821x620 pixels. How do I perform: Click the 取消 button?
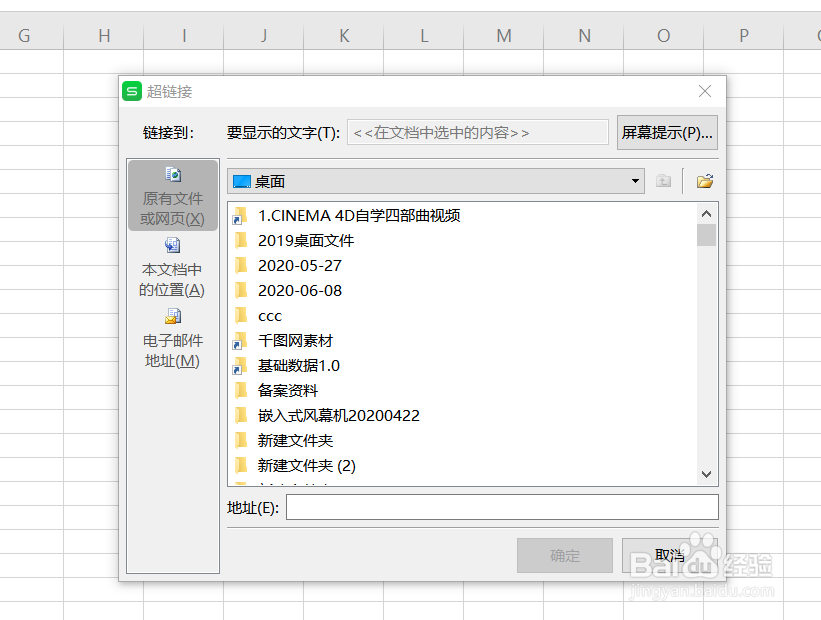click(x=671, y=555)
